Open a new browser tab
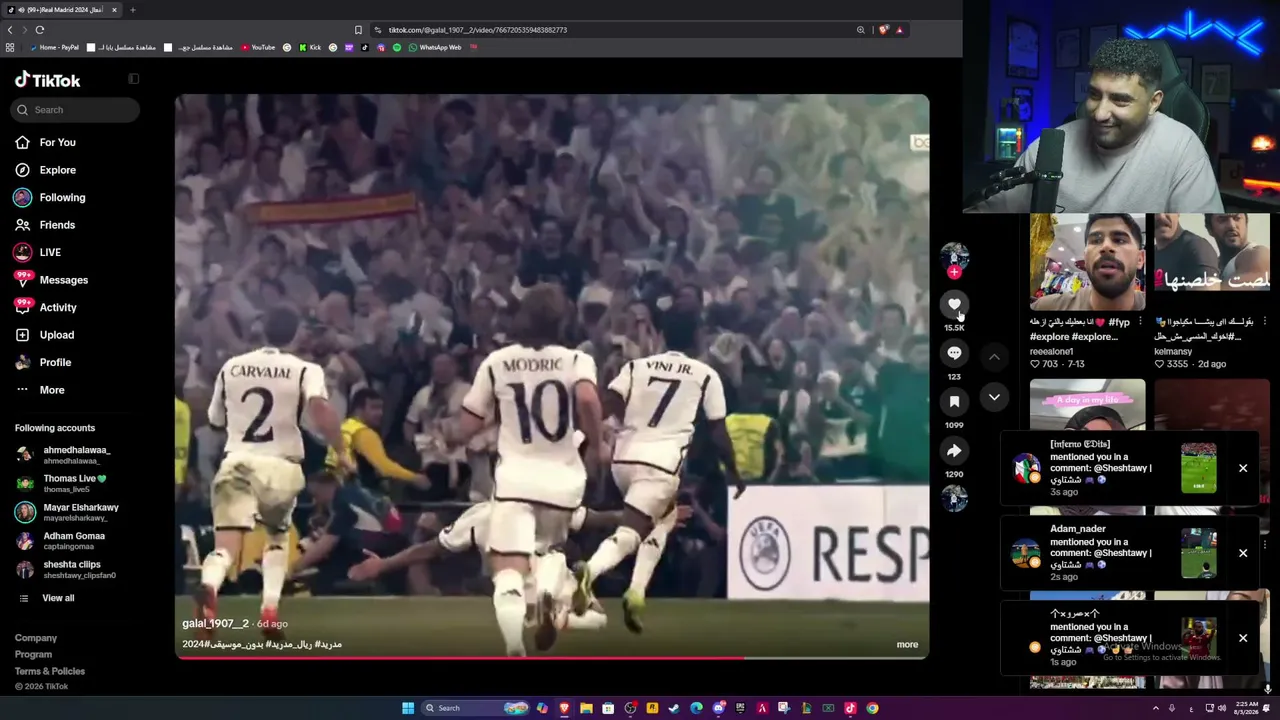This screenshot has height=720, width=1280. click(132, 10)
